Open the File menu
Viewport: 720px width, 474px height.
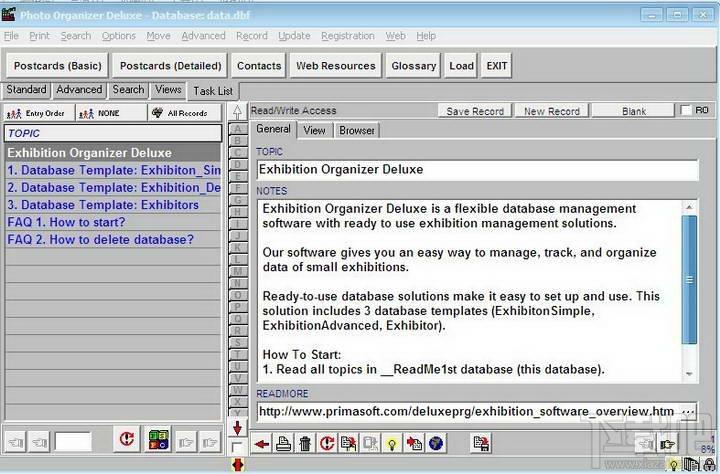point(11,36)
